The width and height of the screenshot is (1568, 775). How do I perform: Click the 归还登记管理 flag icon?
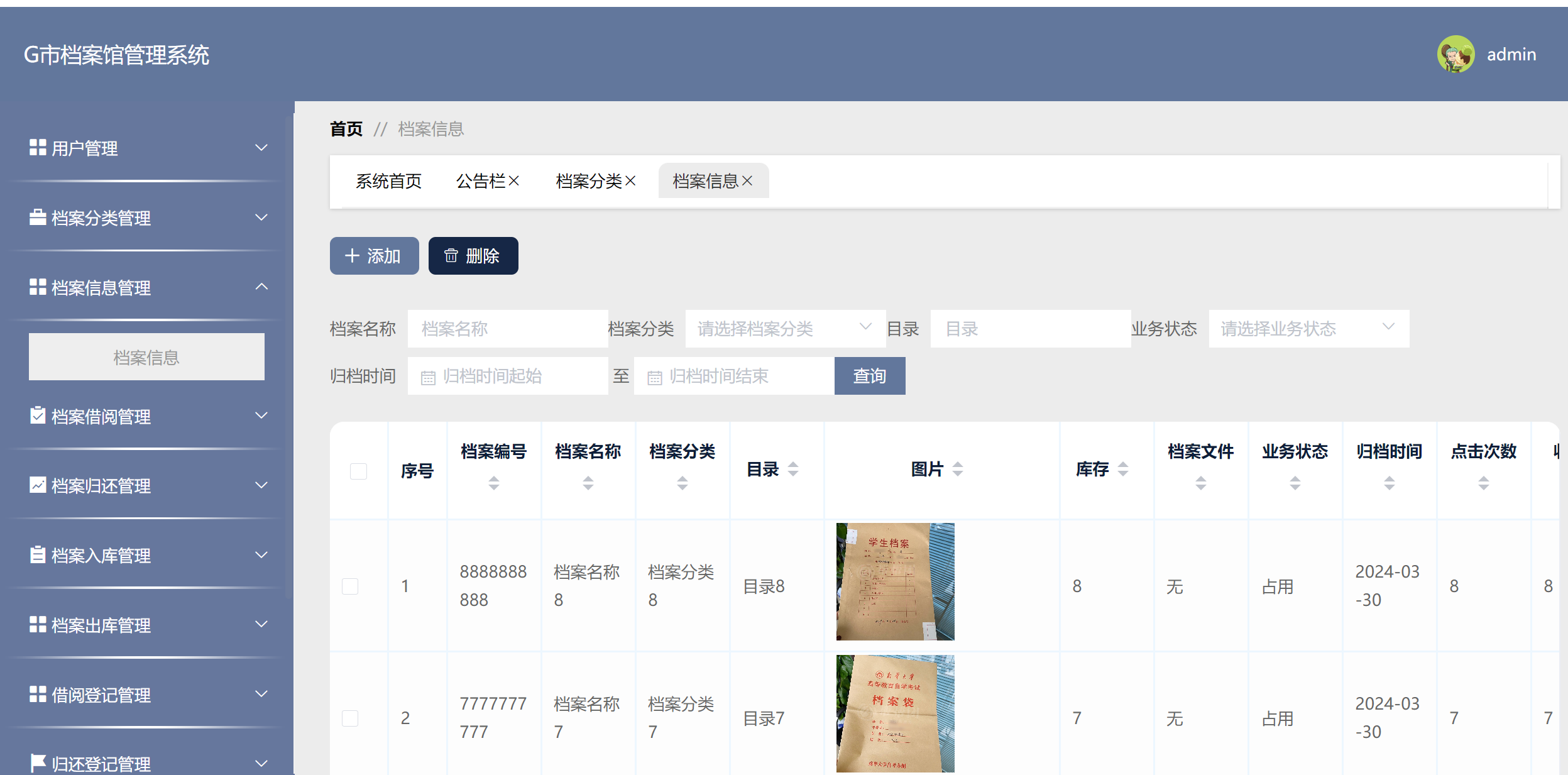click(x=37, y=762)
